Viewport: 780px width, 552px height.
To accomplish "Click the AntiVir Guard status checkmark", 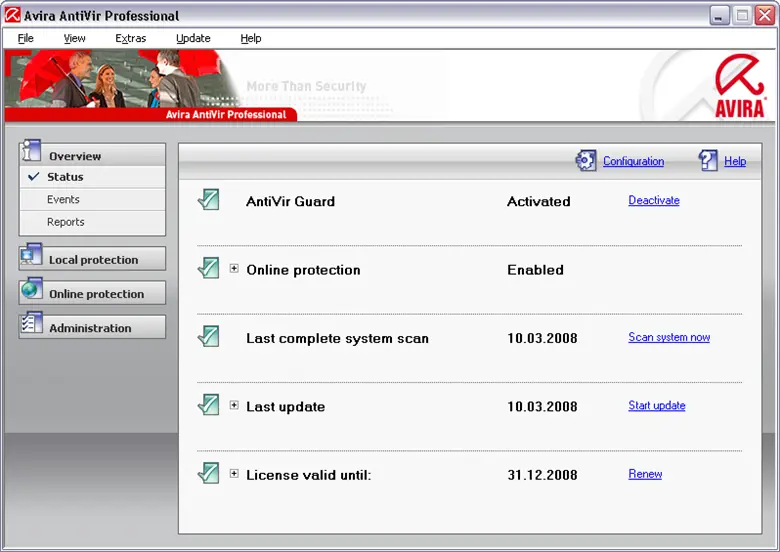I will [208, 200].
